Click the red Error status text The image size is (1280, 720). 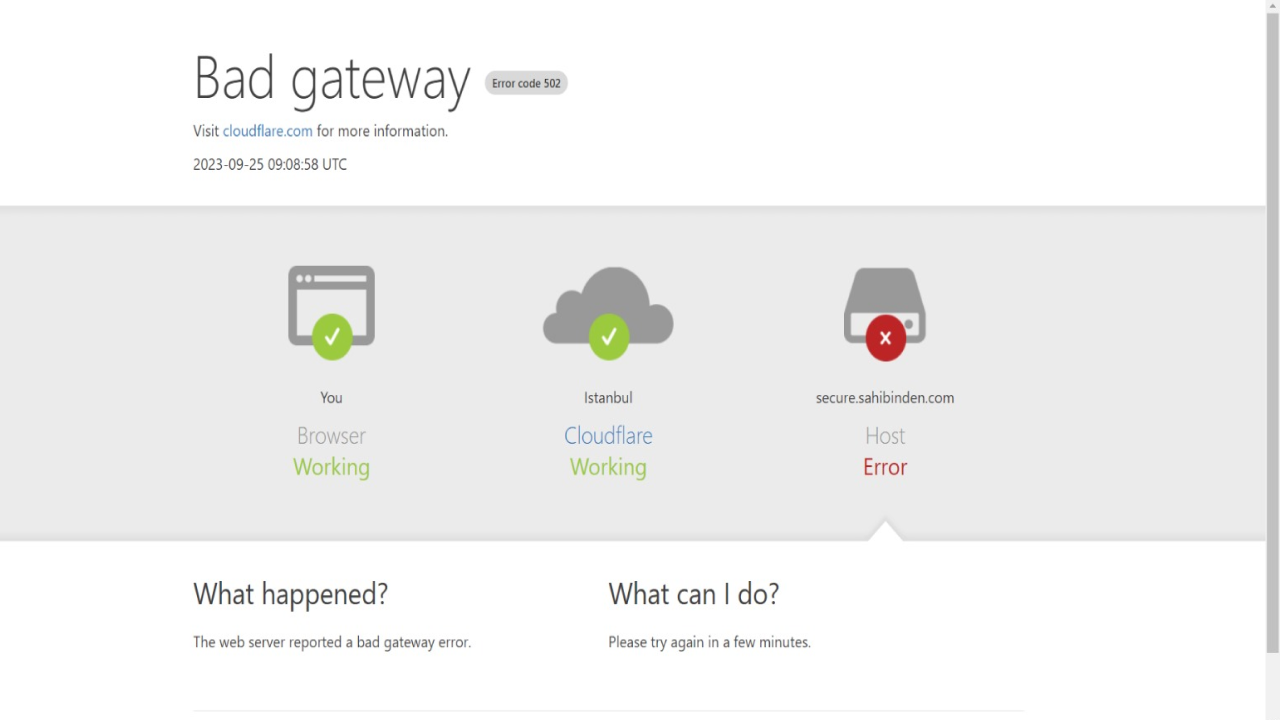[x=885, y=467]
